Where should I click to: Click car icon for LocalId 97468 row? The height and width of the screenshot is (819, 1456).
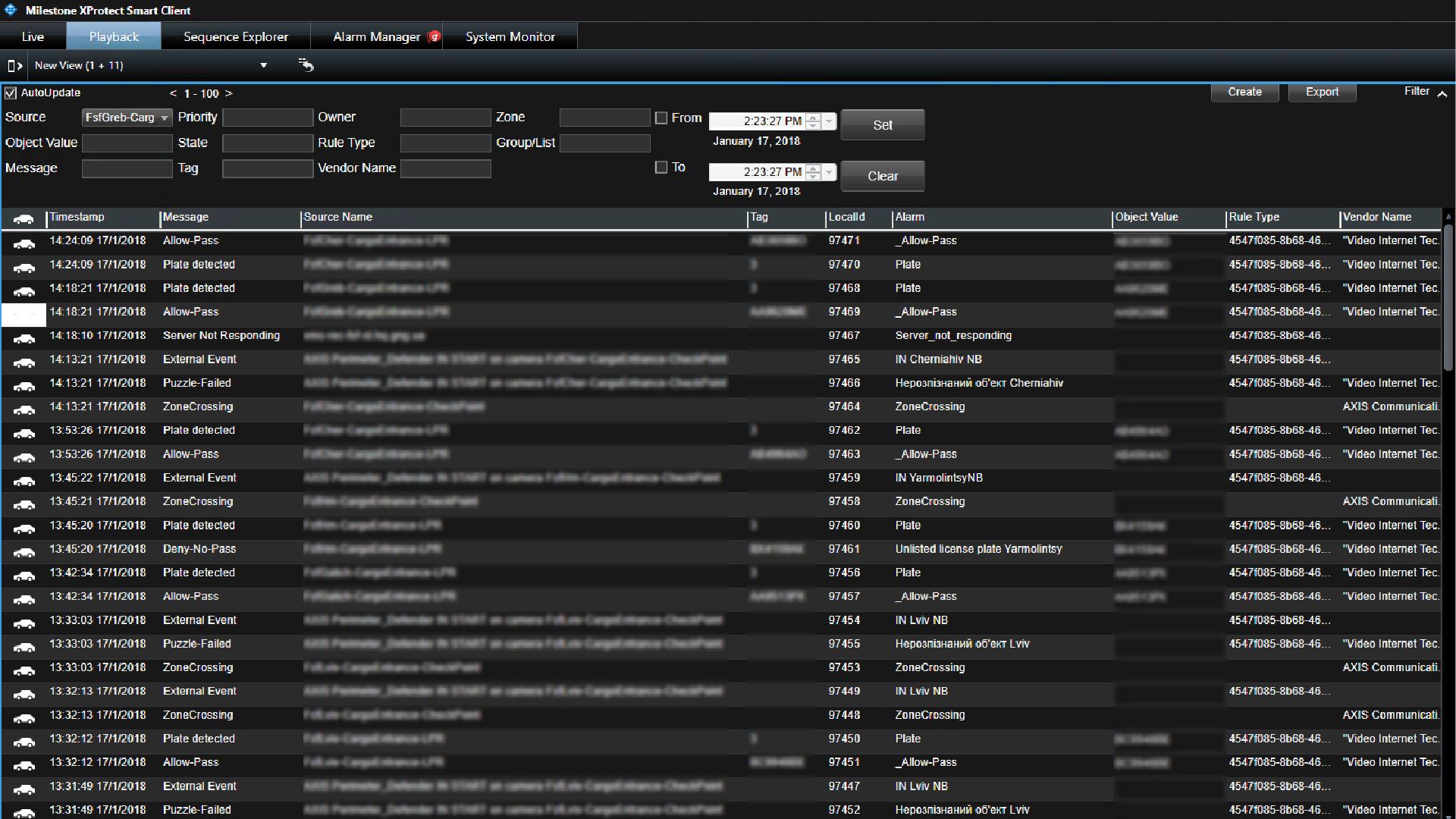[x=24, y=291]
